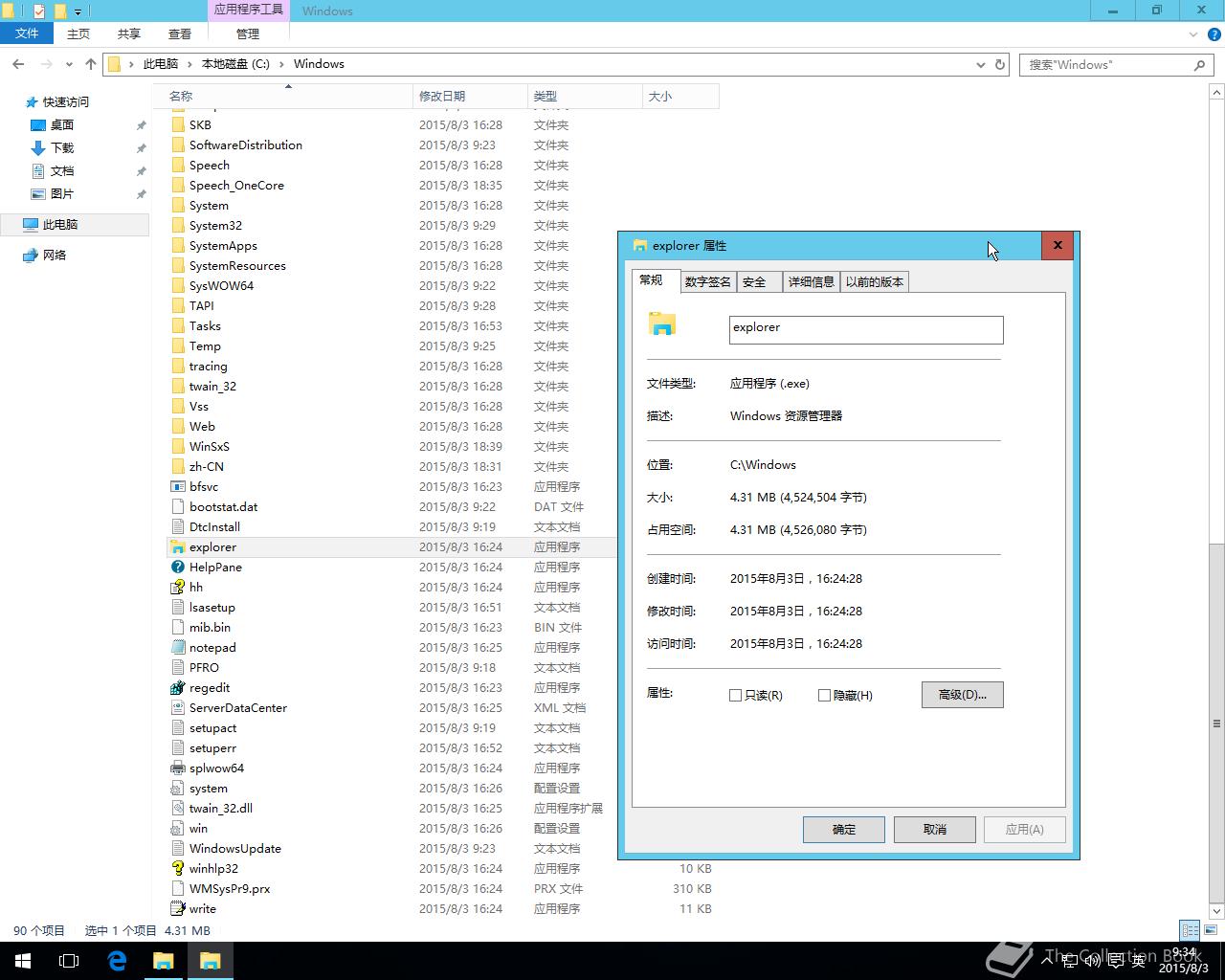Click the splwow64 printer icon
This screenshot has height=980, width=1225.
point(177,768)
